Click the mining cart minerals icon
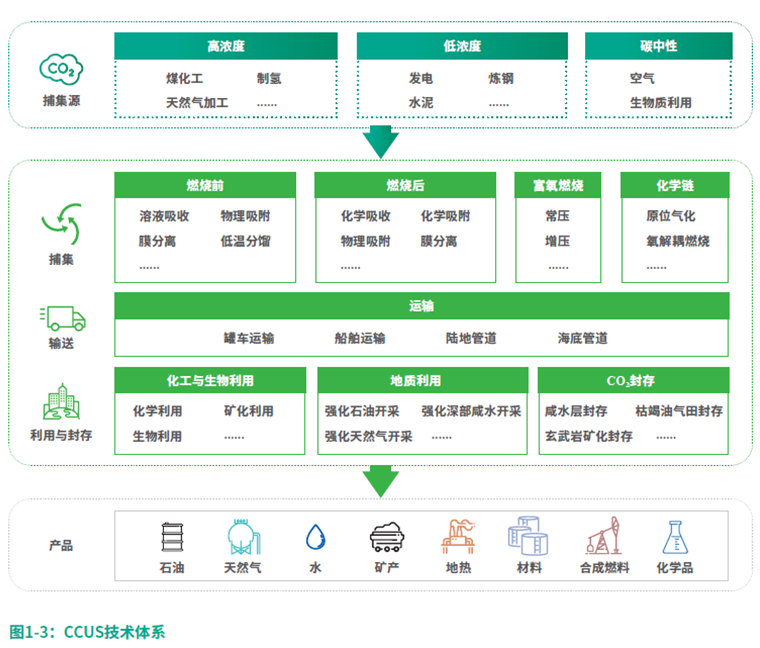760x648 pixels. click(386, 538)
